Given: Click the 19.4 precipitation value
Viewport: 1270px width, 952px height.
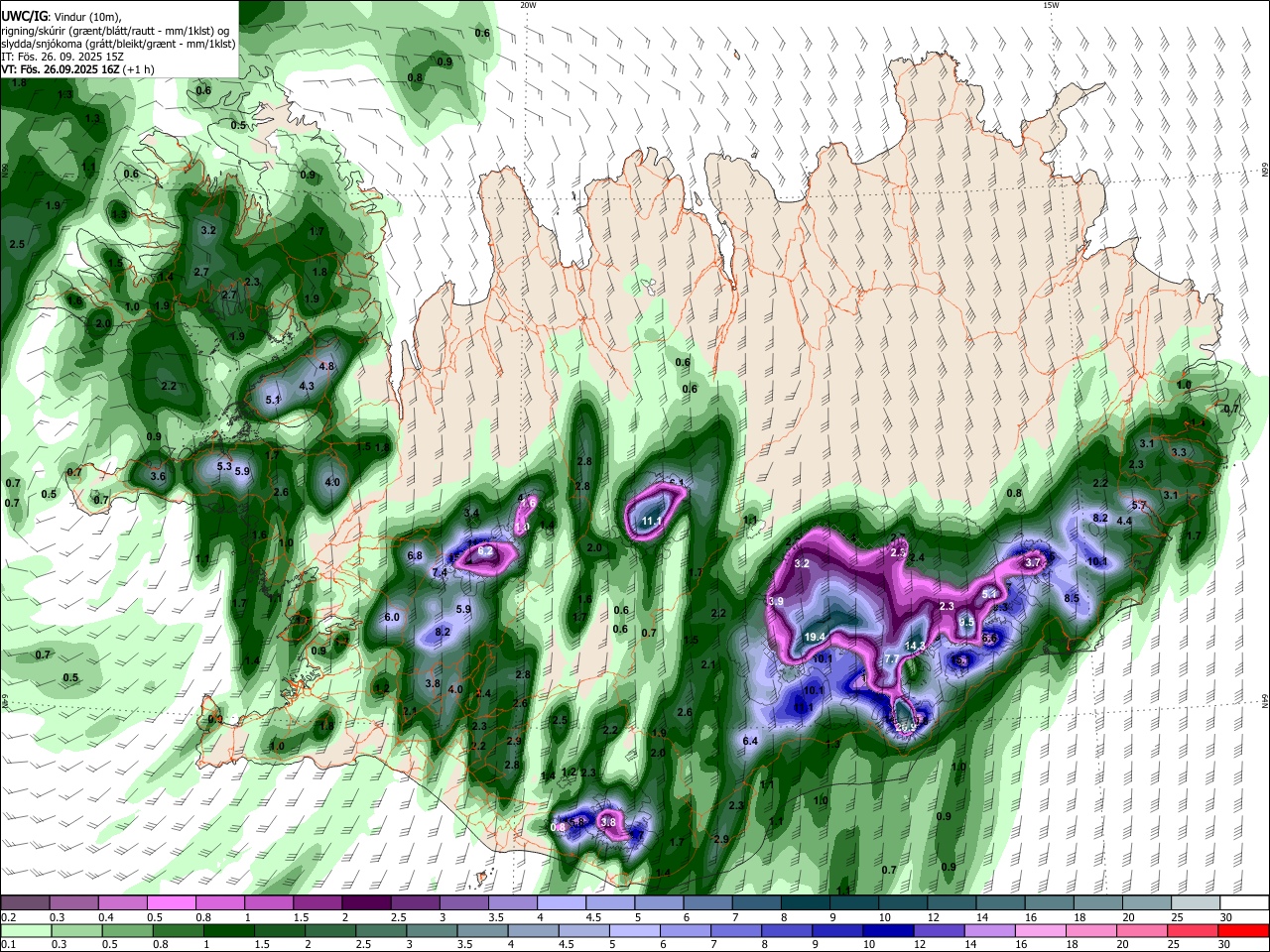Looking at the screenshot, I should (x=816, y=637).
